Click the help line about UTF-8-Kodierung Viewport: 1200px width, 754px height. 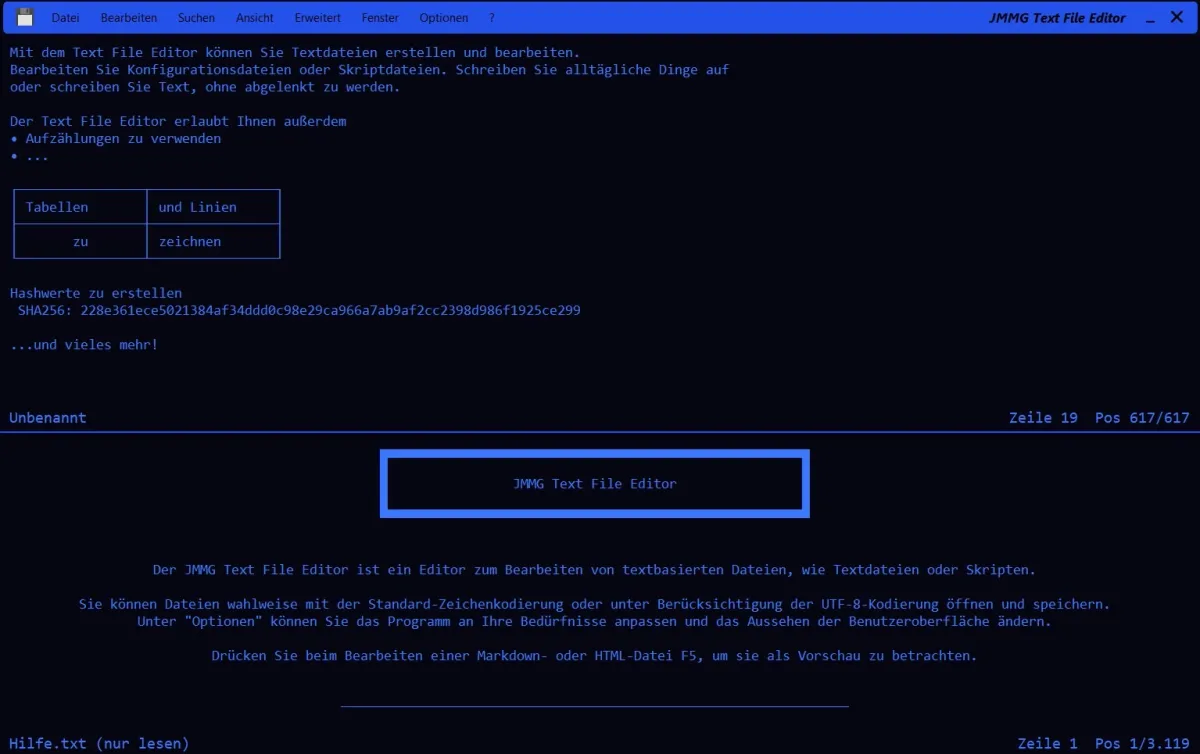click(x=594, y=605)
